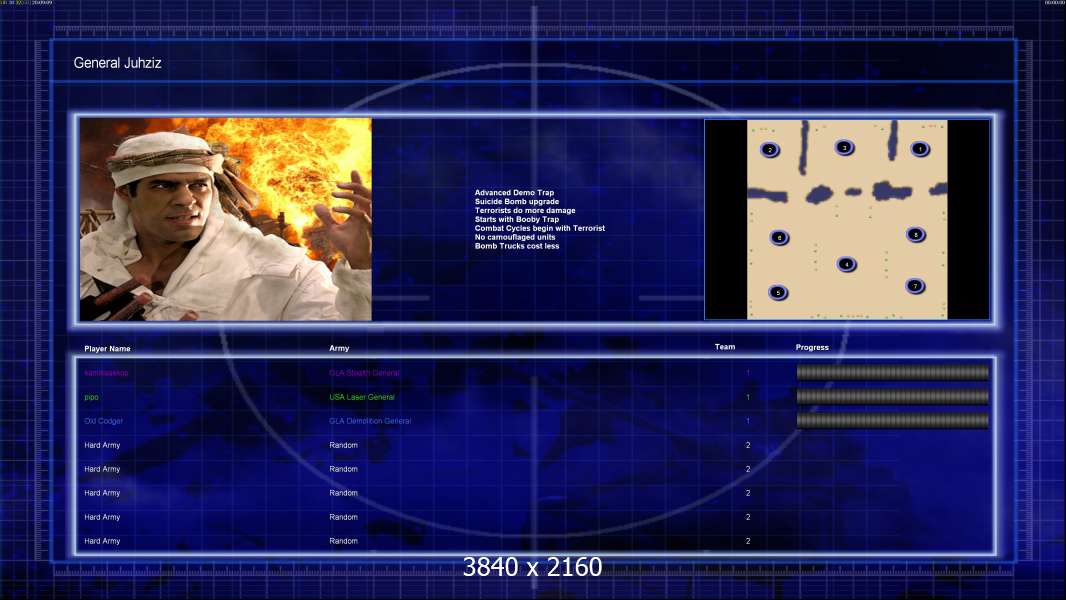Image resolution: width=1066 pixels, height=600 pixels.
Task: Select player name 'Old Codger'
Action: click(x=103, y=421)
